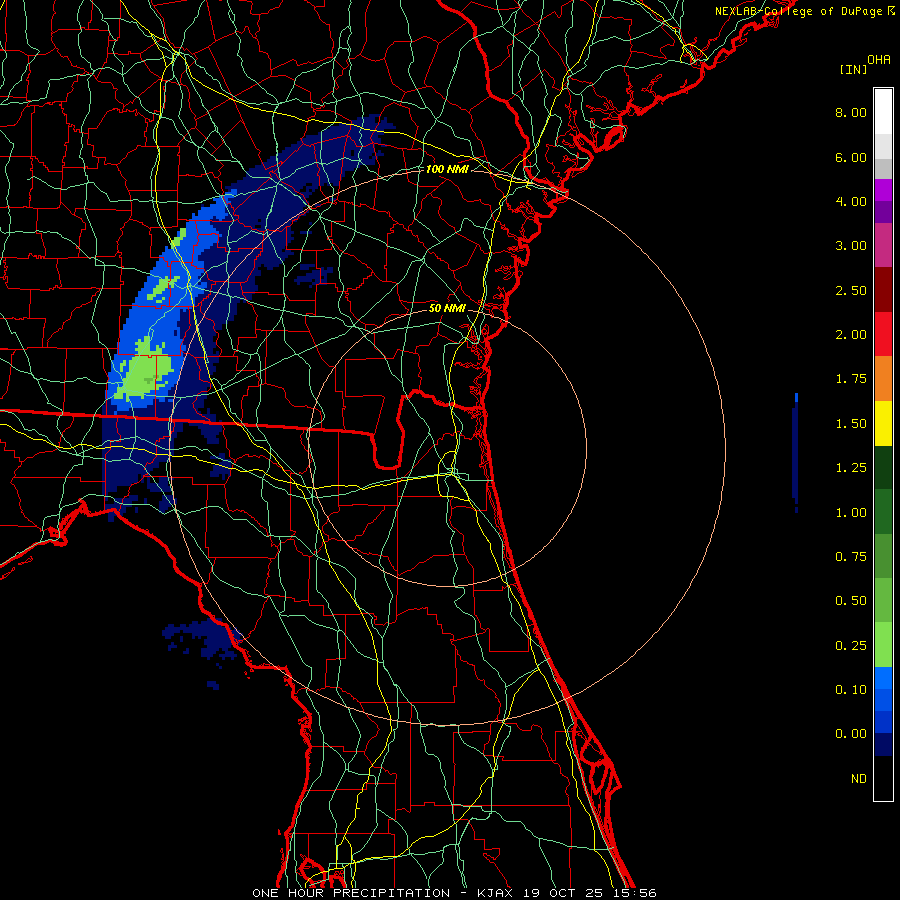Select the dark maroon legend swatch
900x900 pixels.
(883, 290)
